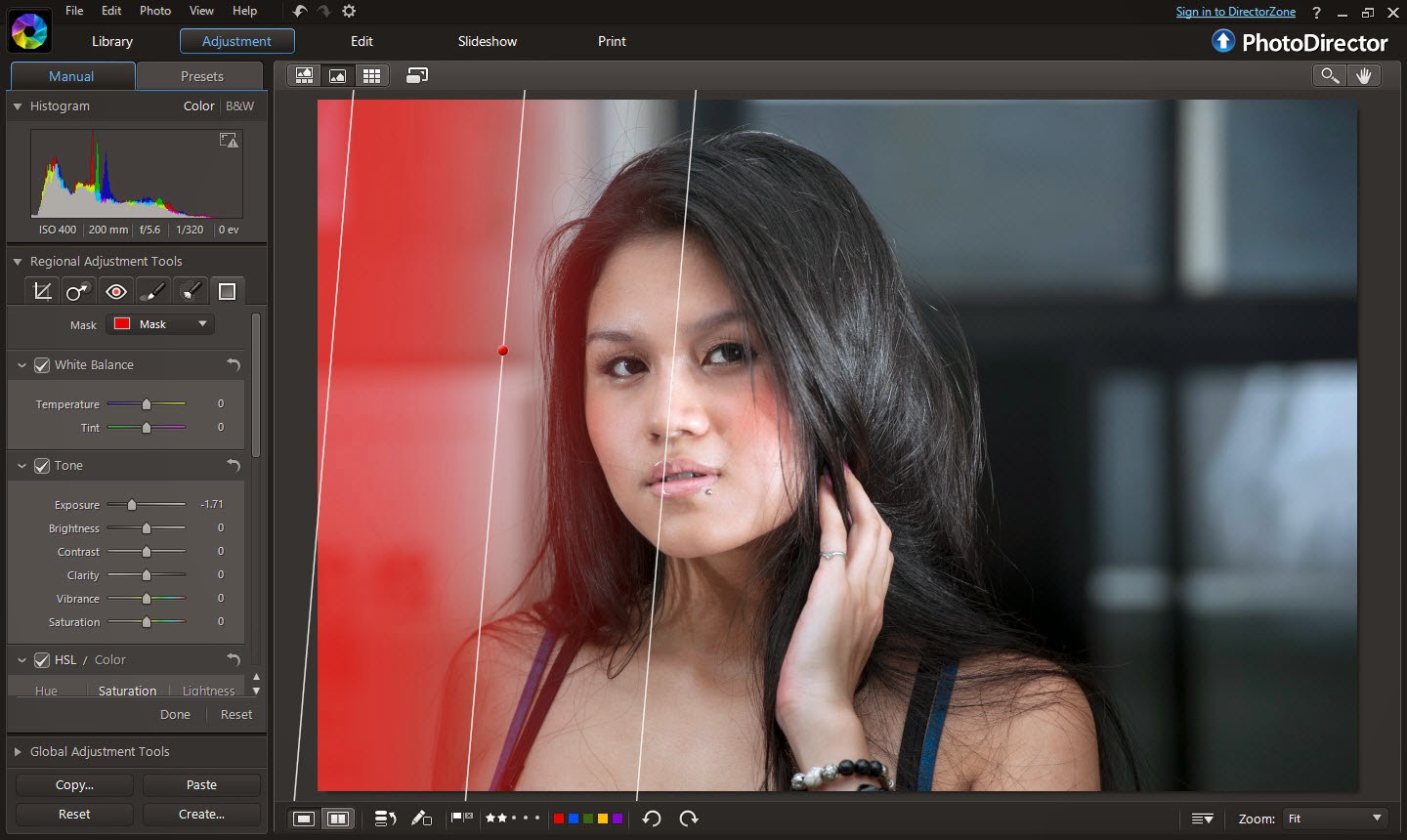Select the zoom magnifier tool

1330,75
